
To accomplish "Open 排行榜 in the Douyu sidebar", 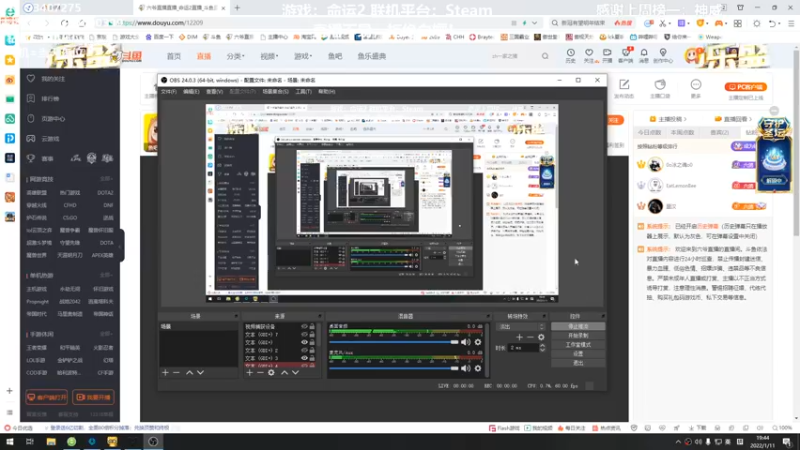I will point(43,98).
